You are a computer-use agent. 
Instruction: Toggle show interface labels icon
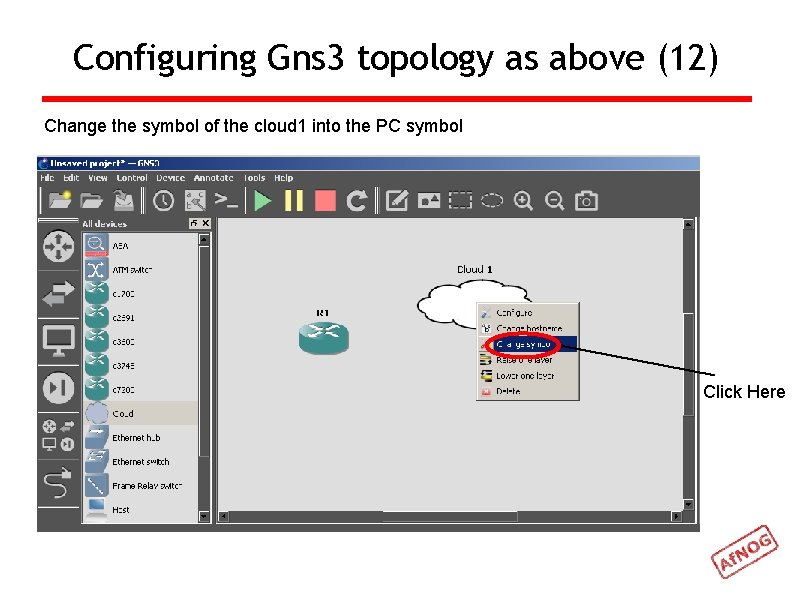195,201
